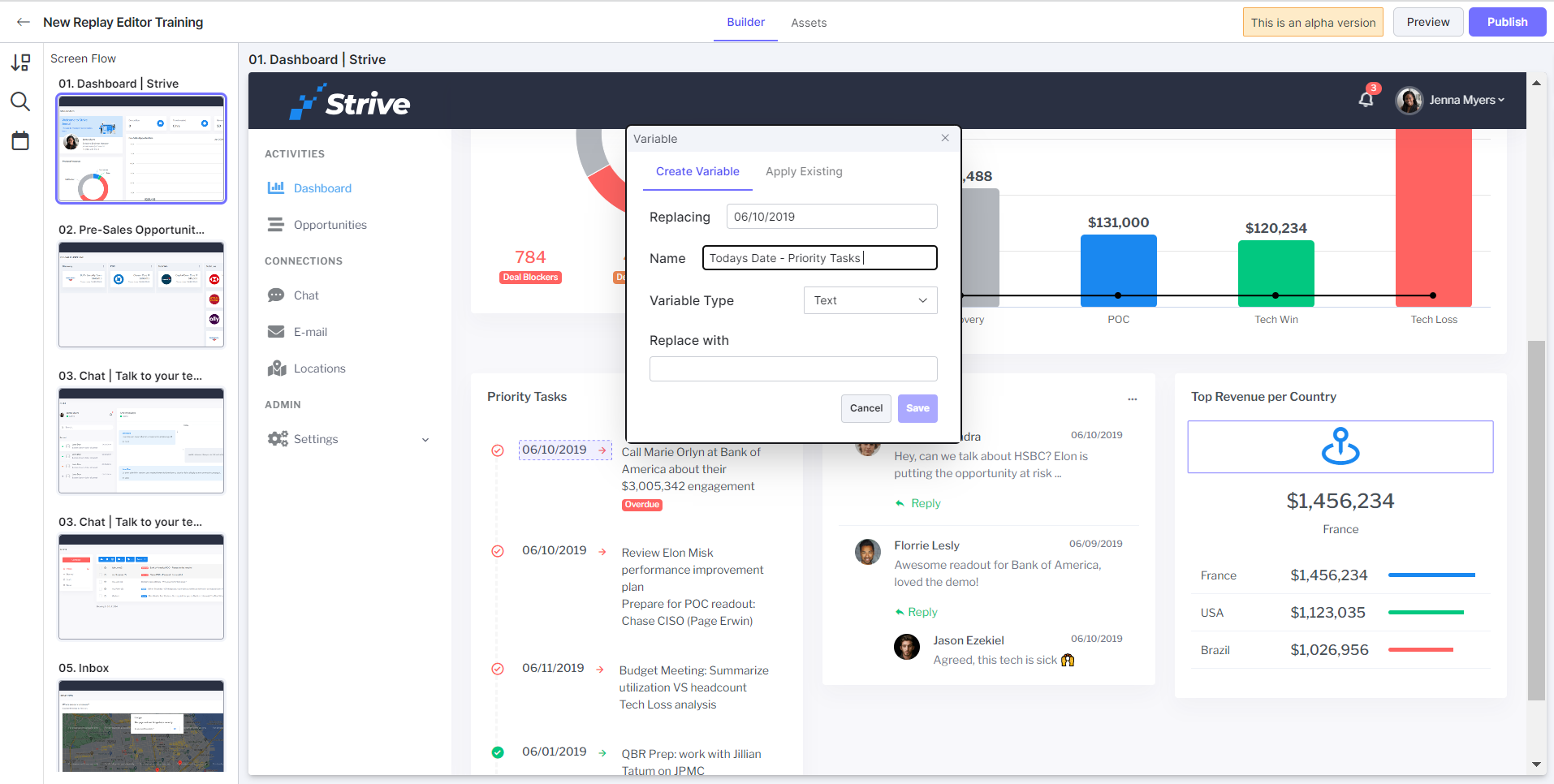The height and width of the screenshot is (784, 1554).
Task: Open Jenna Myers user dropdown
Action: [1467, 100]
